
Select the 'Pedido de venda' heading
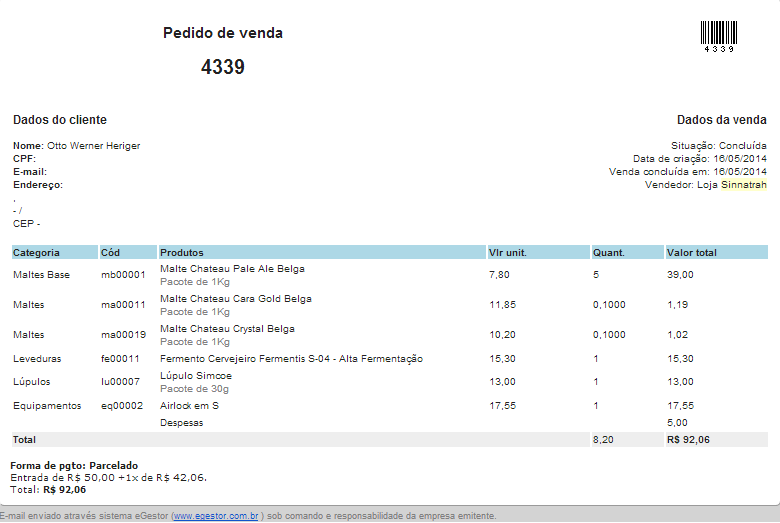tap(223, 33)
